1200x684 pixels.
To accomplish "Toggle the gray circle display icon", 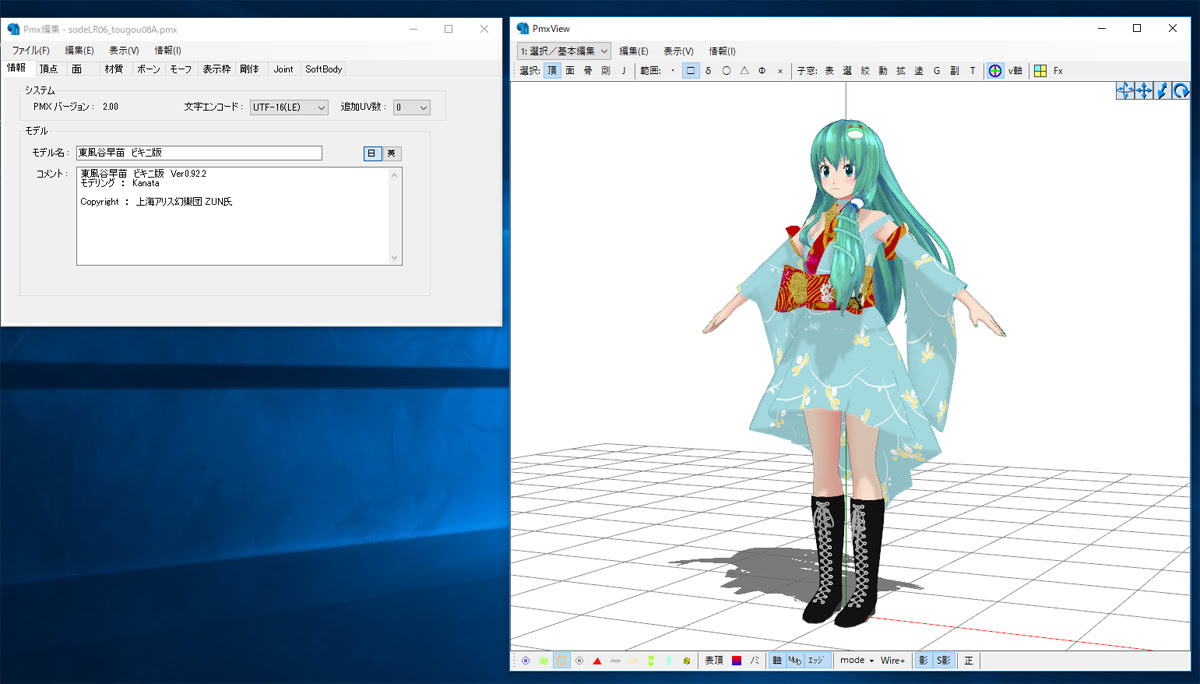I will tap(580, 661).
